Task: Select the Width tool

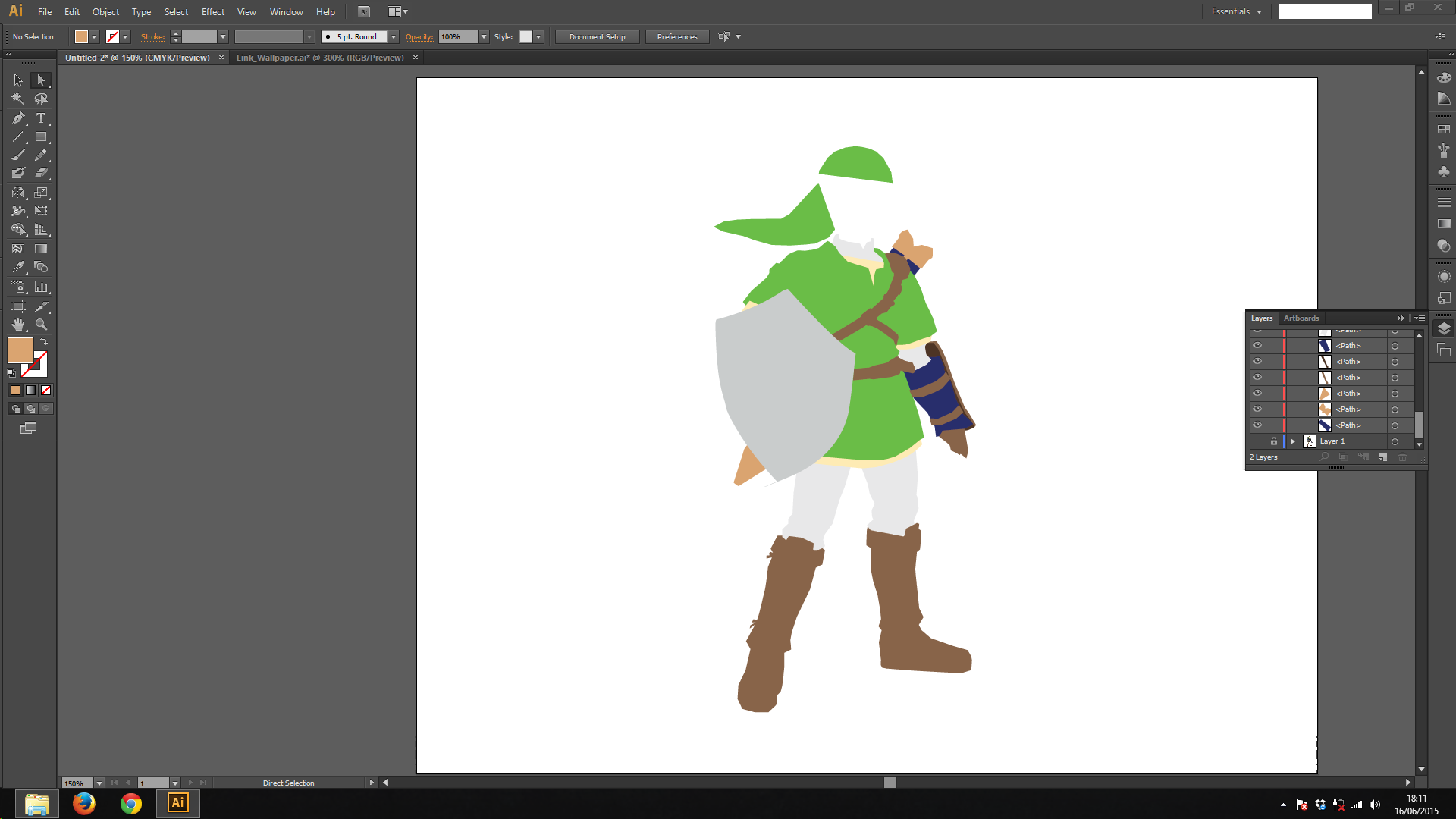Action: (18, 211)
